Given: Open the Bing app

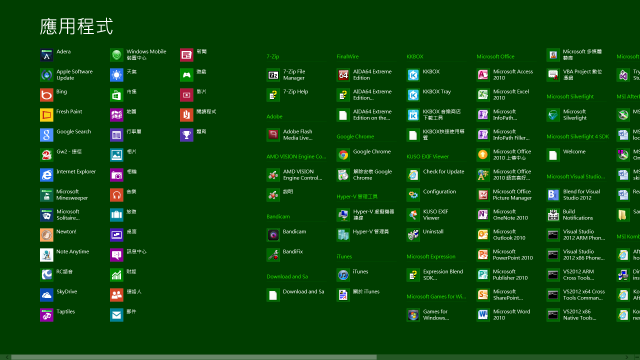Looking at the screenshot, I should pos(47,95).
